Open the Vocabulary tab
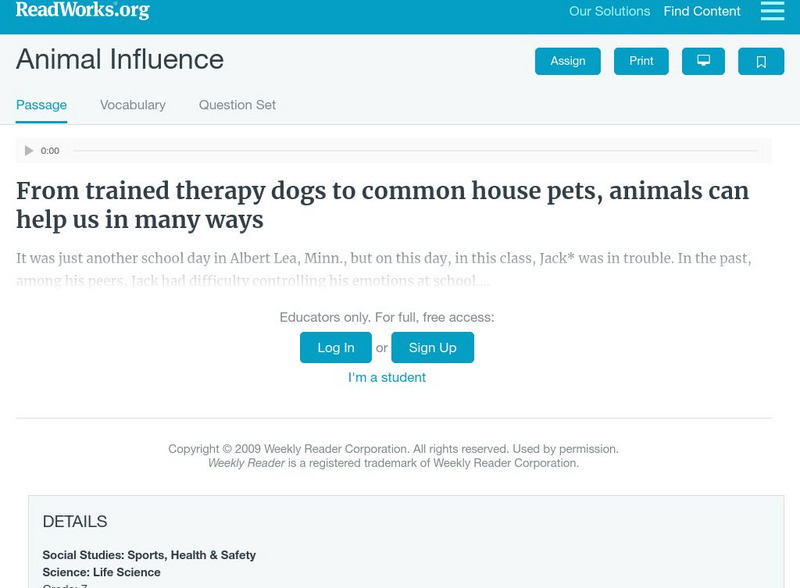This screenshot has width=800, height=588. click(133, 105)
